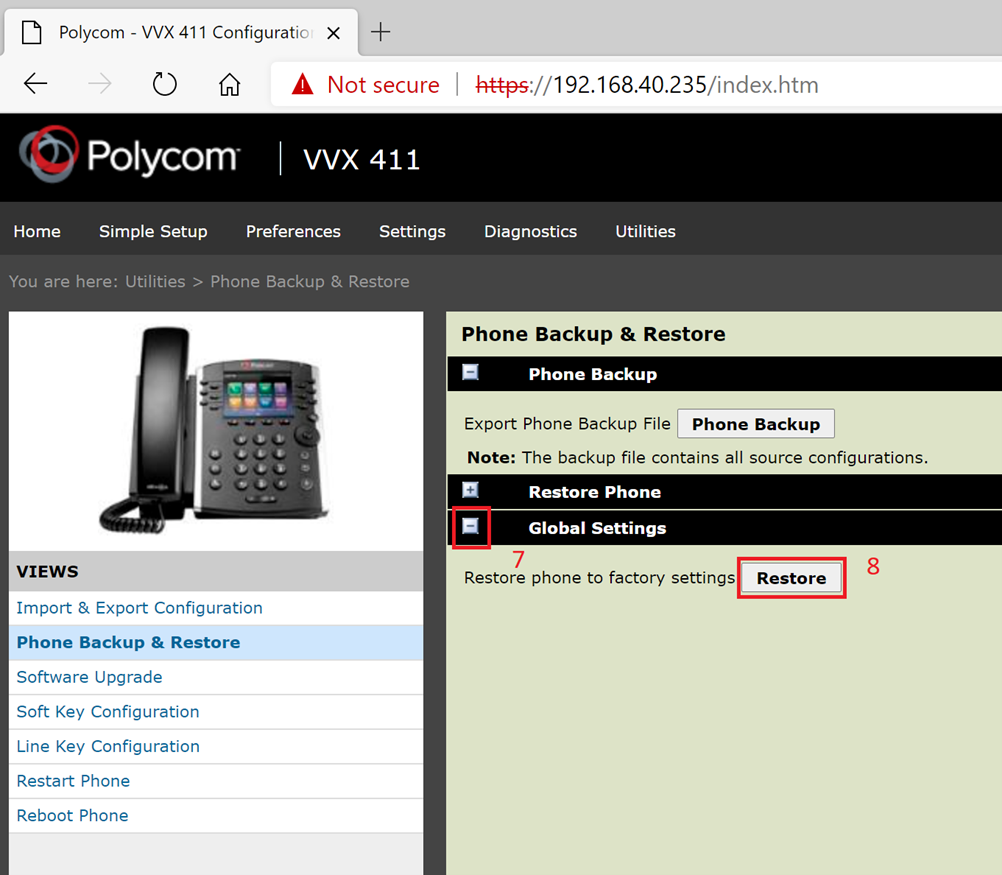Close the Polycom VVX 411 tab

click(333, 33)
